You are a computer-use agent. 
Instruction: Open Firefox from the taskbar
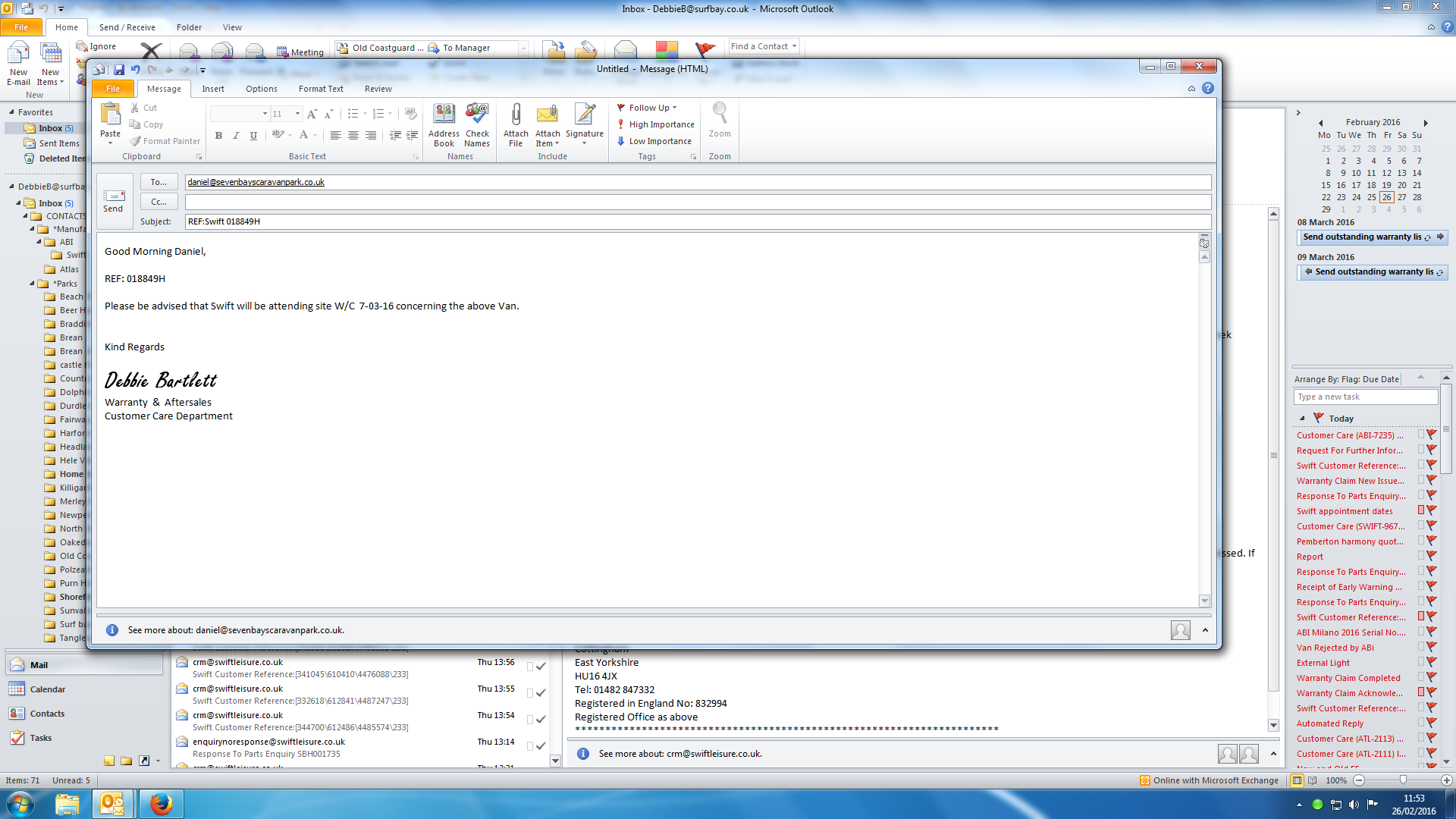[x=160, y=804]
